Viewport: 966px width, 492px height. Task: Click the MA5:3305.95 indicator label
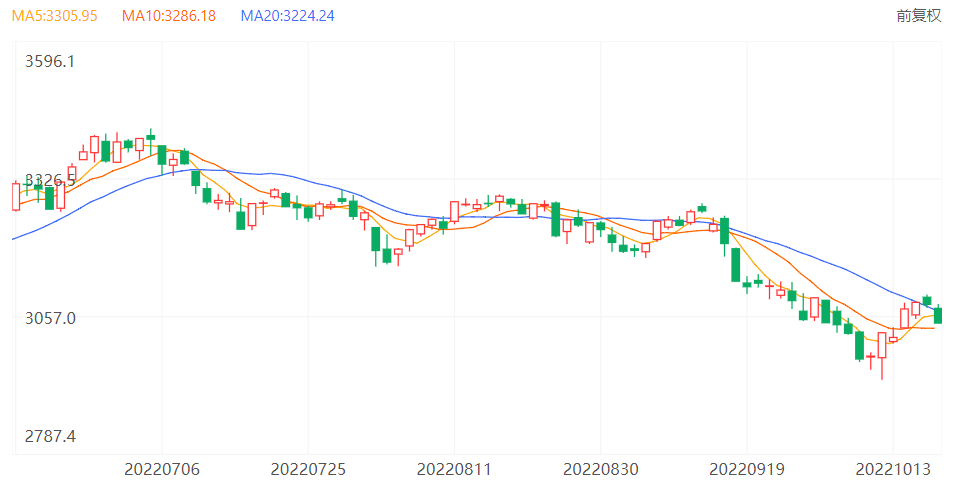click(x=55, y=16)
